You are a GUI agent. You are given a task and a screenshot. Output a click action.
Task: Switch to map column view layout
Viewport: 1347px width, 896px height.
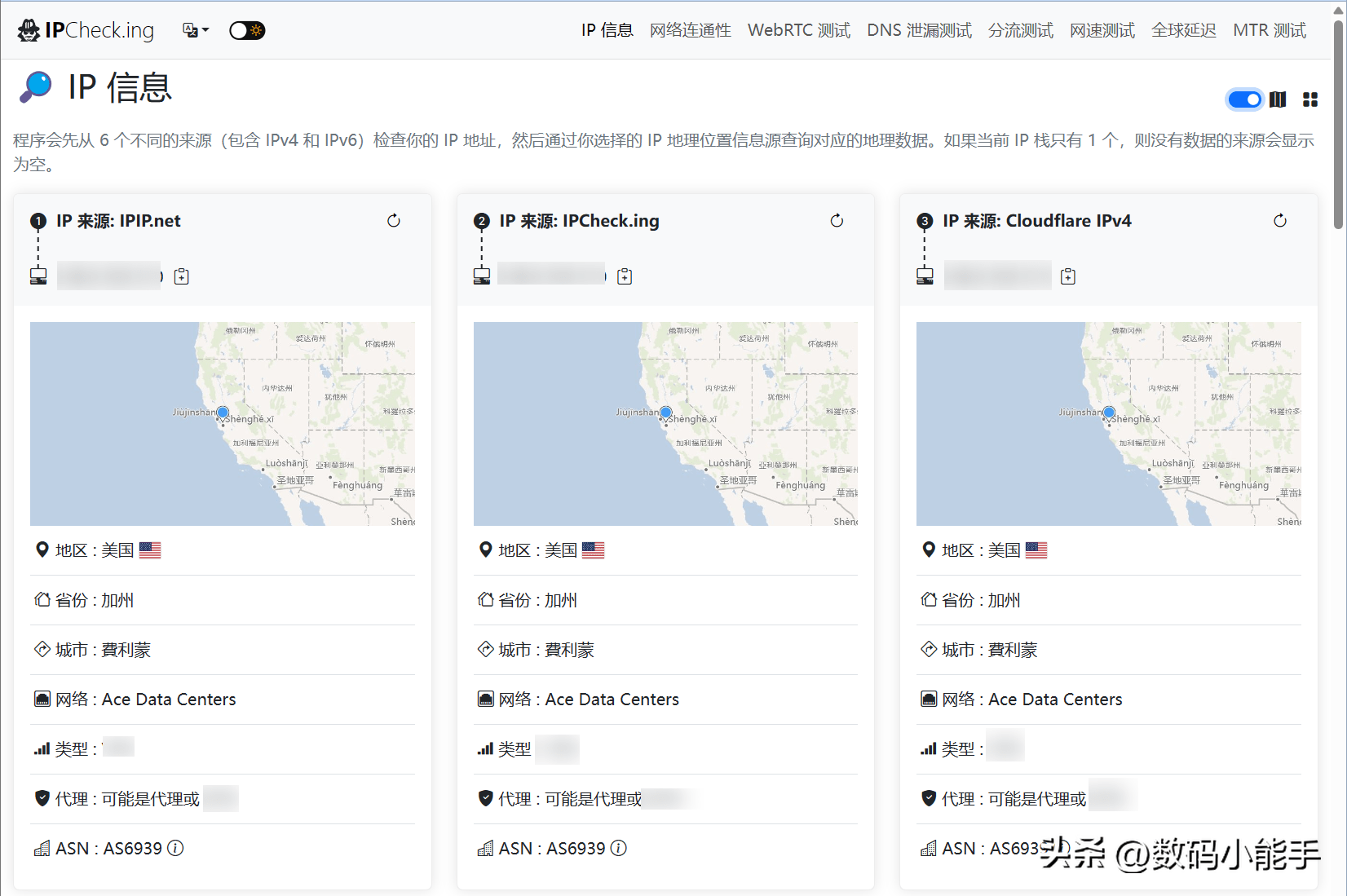(1278, 99)
